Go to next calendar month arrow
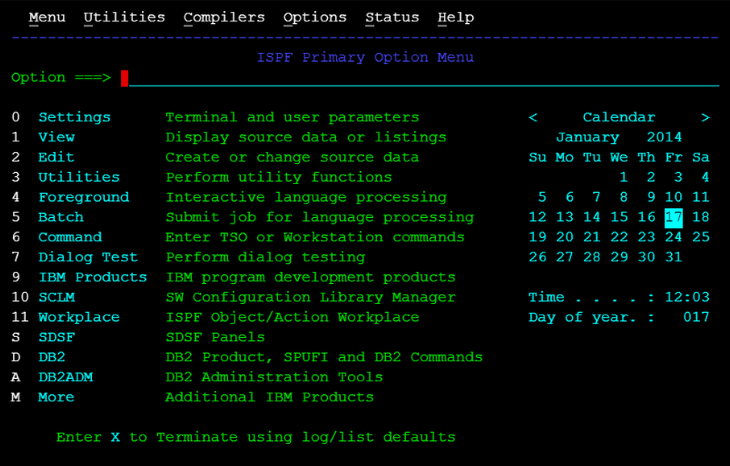730x466 pixels. (706, 117)
